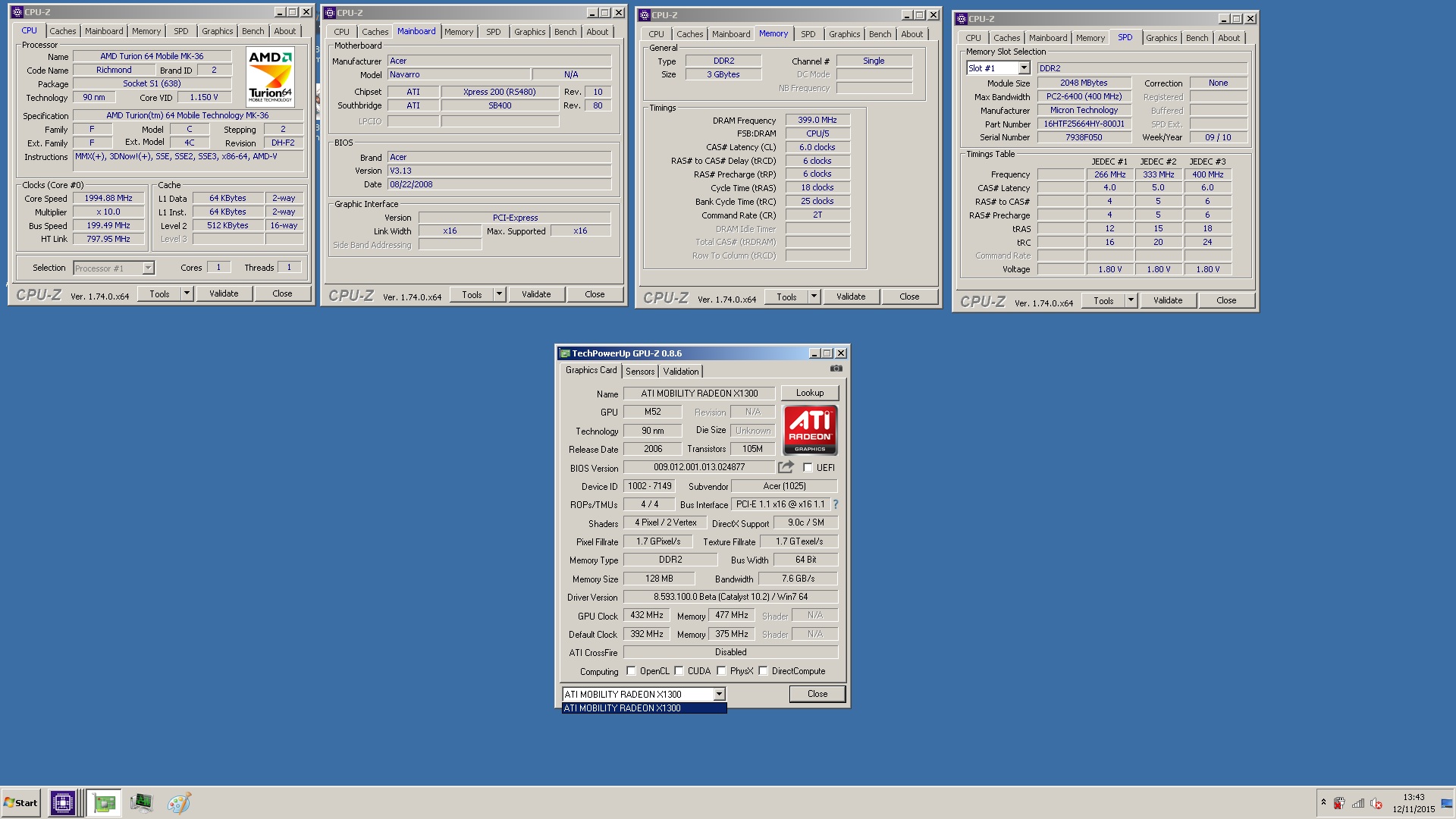Click title bar icon of CPU-Z SPD window
Viewport: 1456px width, 819px height.
pos(962,19)
